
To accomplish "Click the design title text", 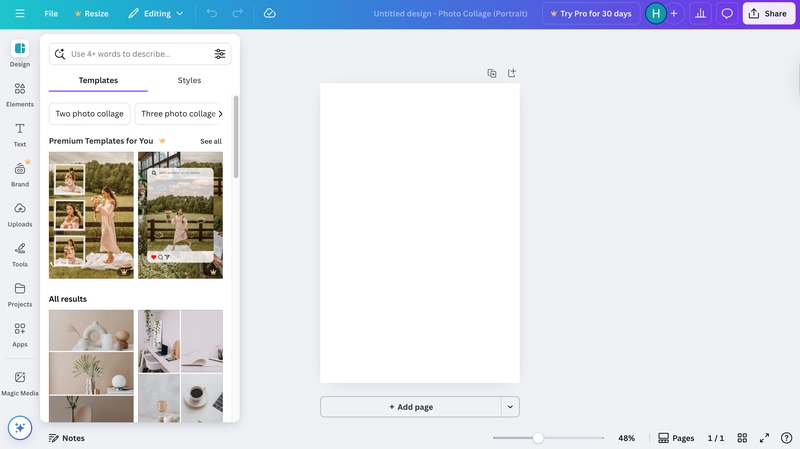I will pyautogui.click(x=451, y=13).
